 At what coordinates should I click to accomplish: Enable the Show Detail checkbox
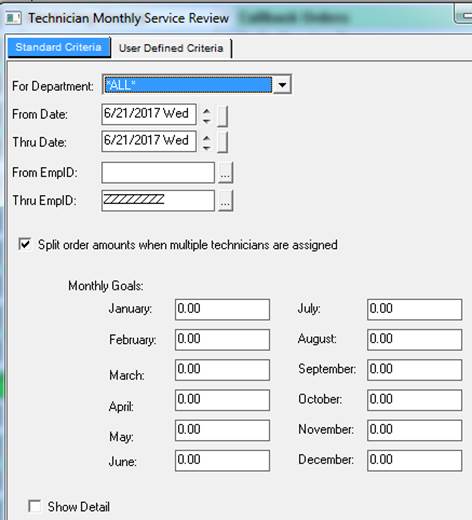[x=35, y=506]
